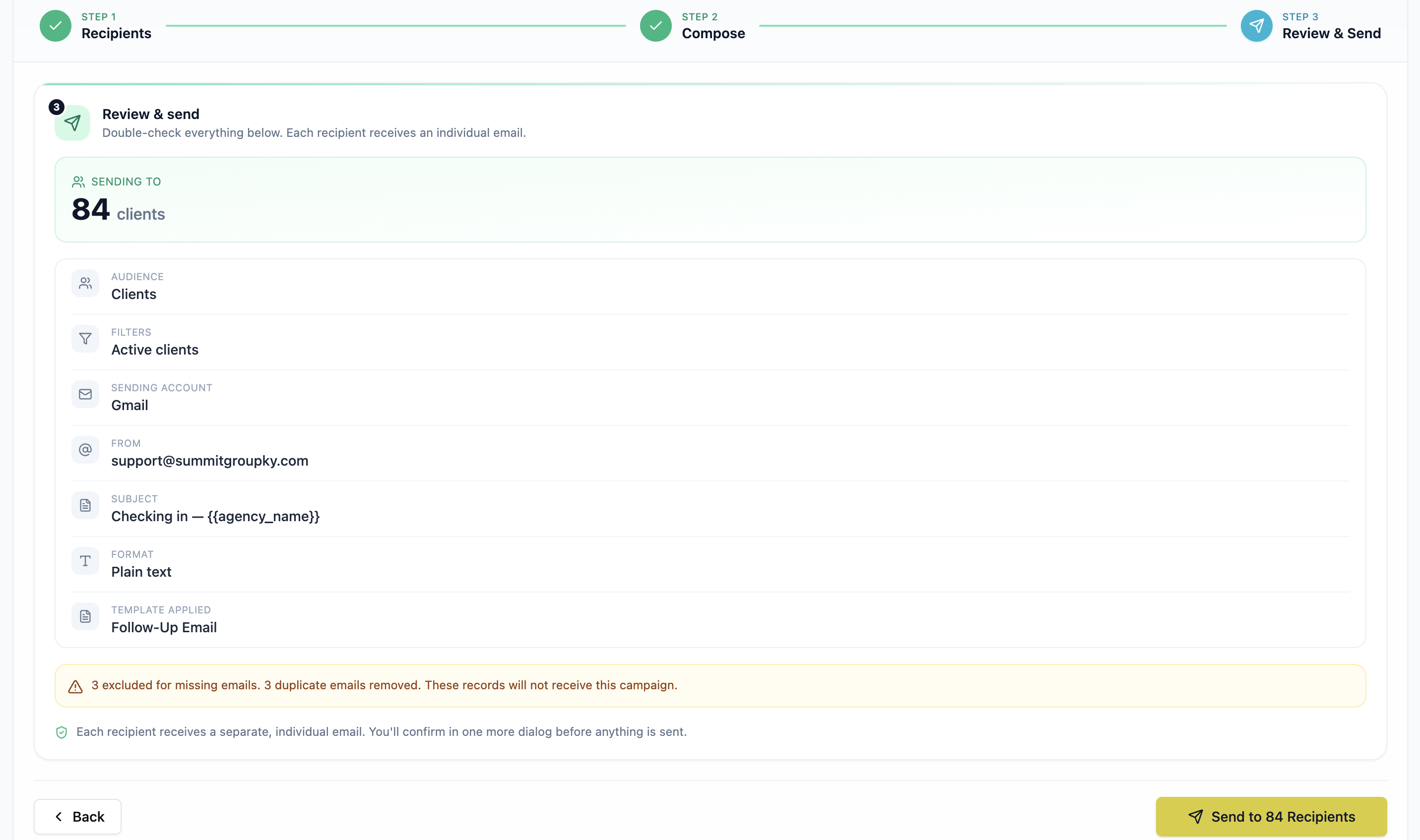The width and height of the screenshot is (1420, 840).
Task: Click the Each recipient receives separate email note
Action: (381, 732)
